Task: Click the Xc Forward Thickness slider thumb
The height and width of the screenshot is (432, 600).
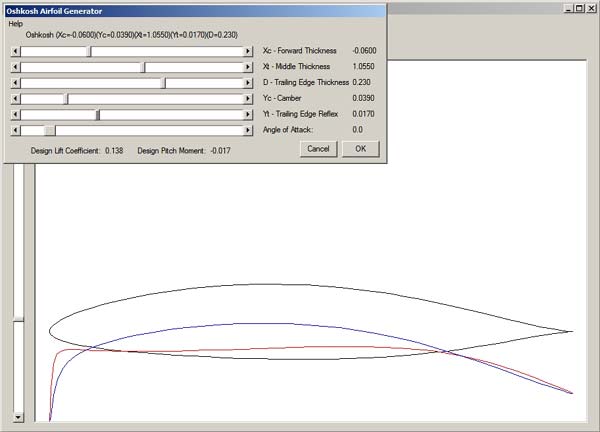Action: pos(89,51)
